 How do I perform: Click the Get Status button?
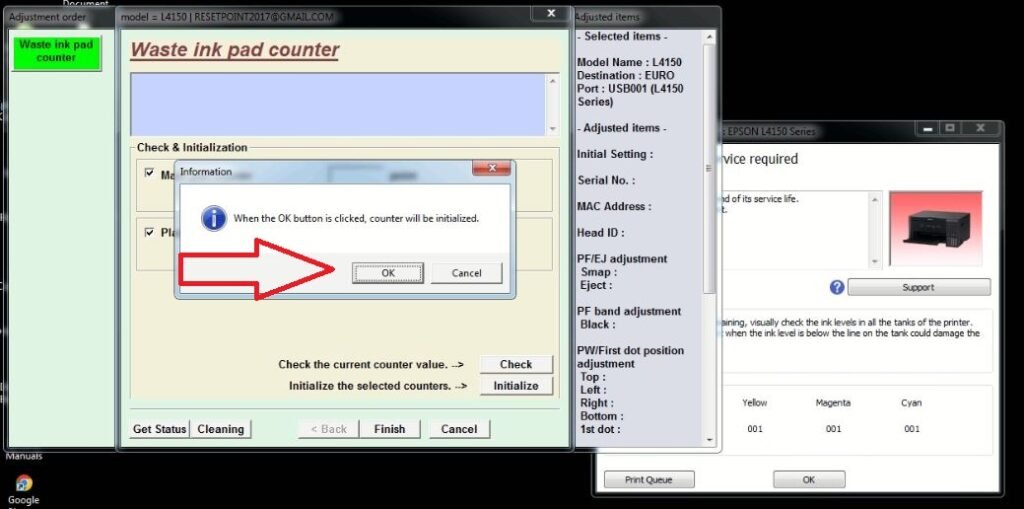pos(161,429)
